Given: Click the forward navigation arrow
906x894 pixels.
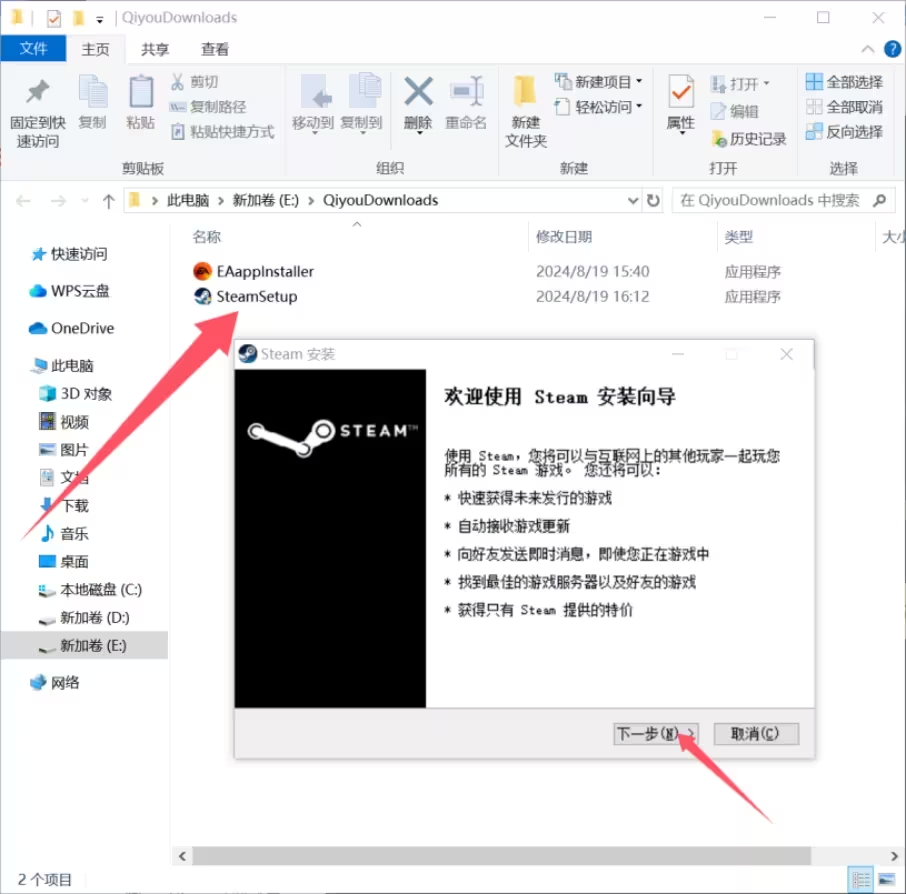Looking at the screenshot, I should click(58, 201).
